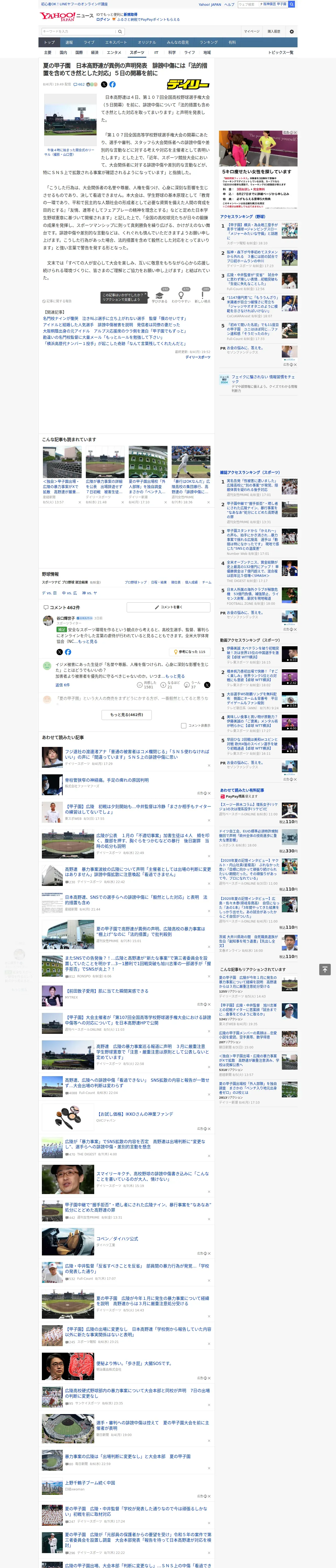Click the デイリー publisher logo
Screen dimensions: 336x1568
point(188,85)
